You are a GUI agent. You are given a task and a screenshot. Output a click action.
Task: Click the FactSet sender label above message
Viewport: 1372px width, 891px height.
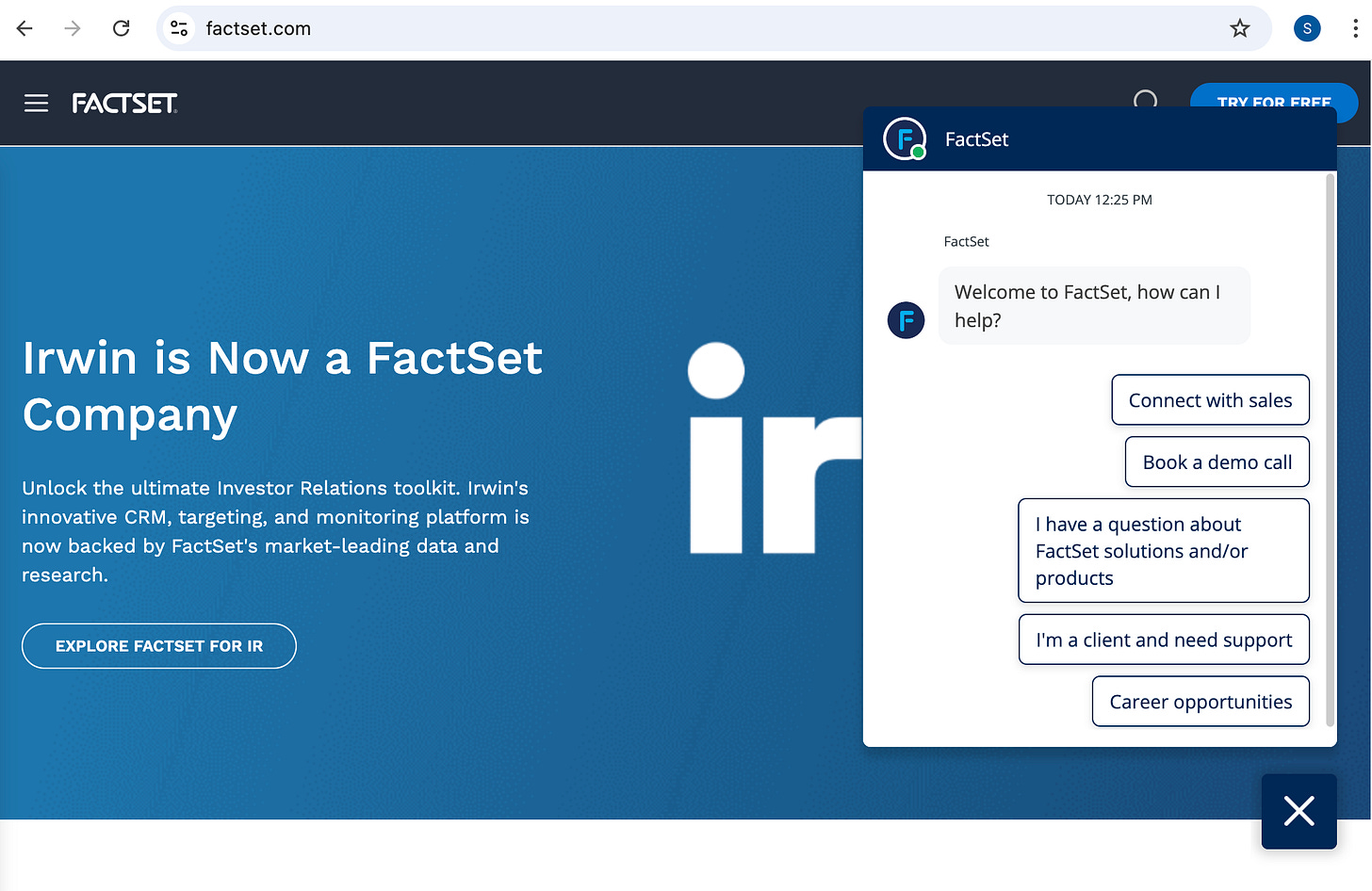[966, 242]
